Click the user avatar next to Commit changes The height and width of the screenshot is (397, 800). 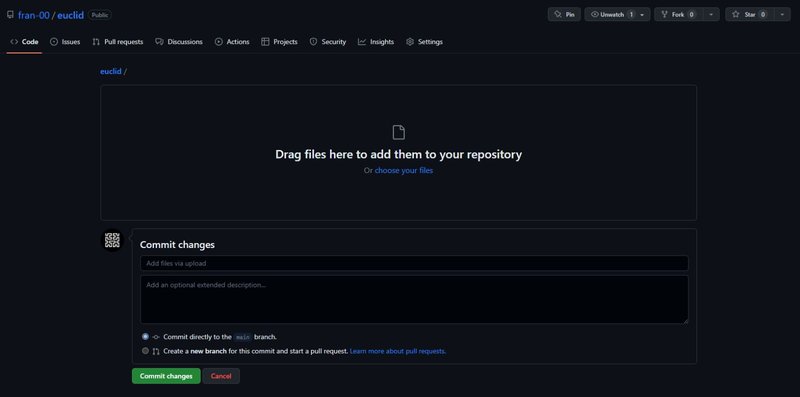click(x=112, y=240)
